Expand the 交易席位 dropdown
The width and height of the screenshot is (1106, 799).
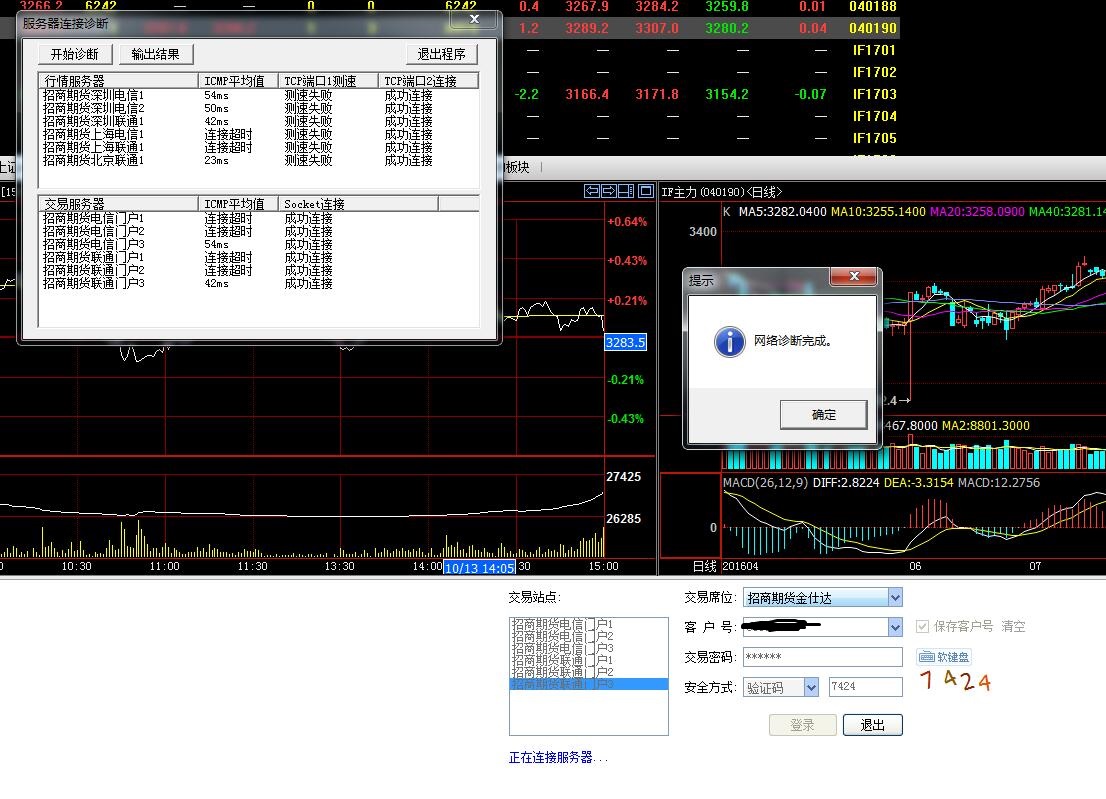click(x=894, y=598)
